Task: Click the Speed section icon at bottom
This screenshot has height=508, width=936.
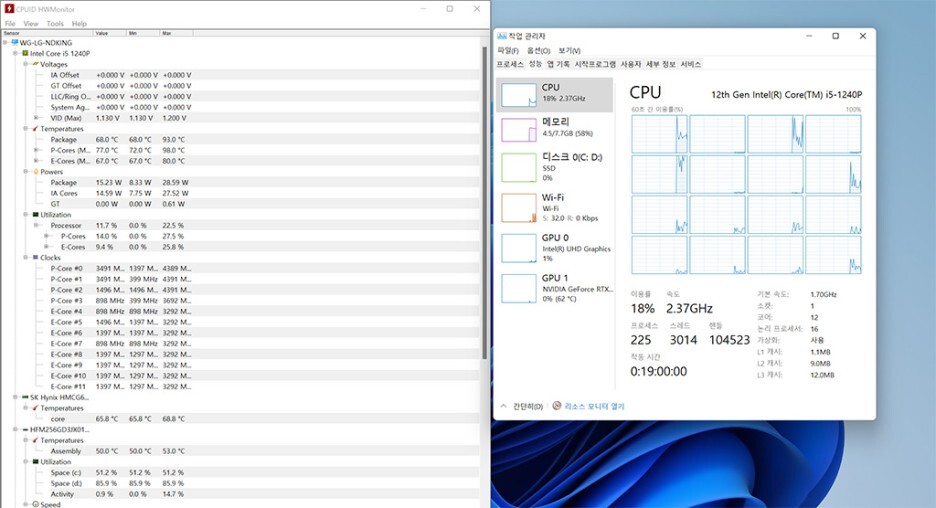Action: (35, 504)
